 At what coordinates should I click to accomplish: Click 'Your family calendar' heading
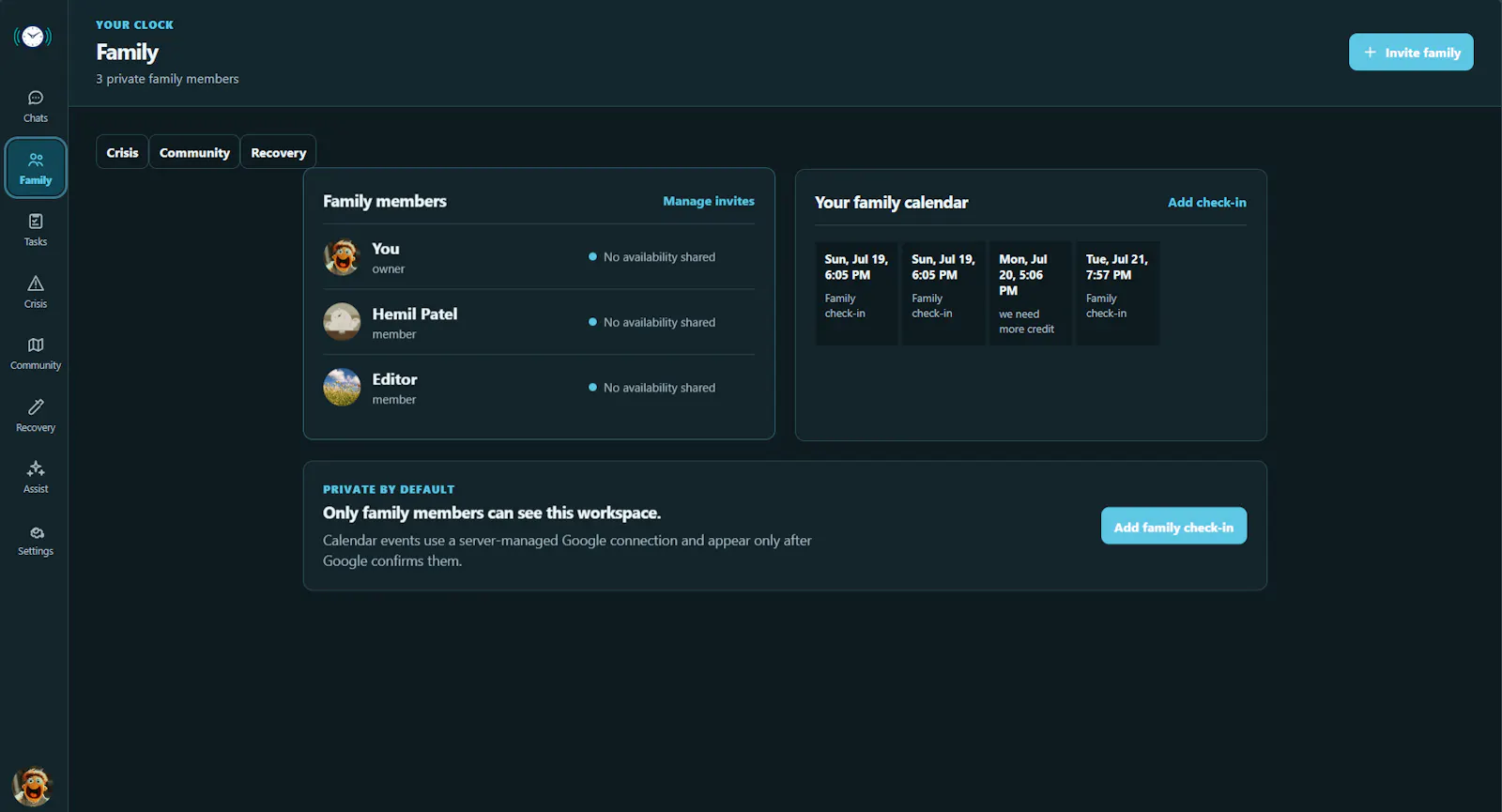click(x=891, y=203)
